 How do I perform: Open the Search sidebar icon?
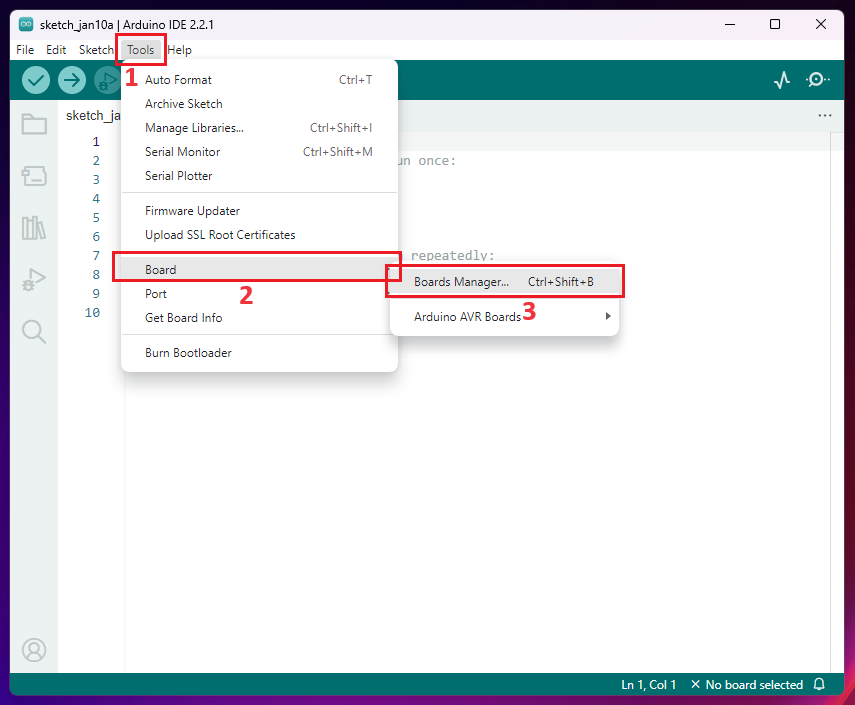(x=34, y=332)
